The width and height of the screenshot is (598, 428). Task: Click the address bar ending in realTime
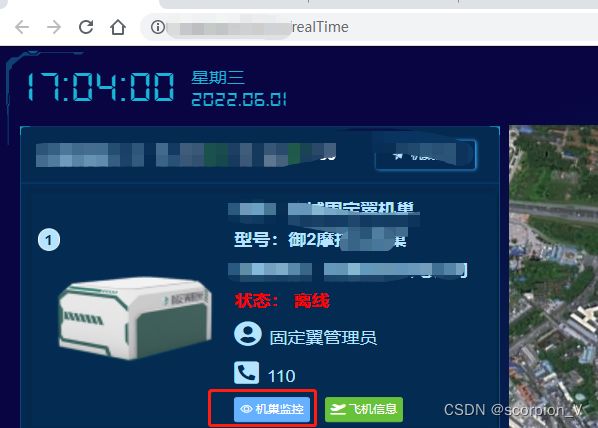pos(366,27)
